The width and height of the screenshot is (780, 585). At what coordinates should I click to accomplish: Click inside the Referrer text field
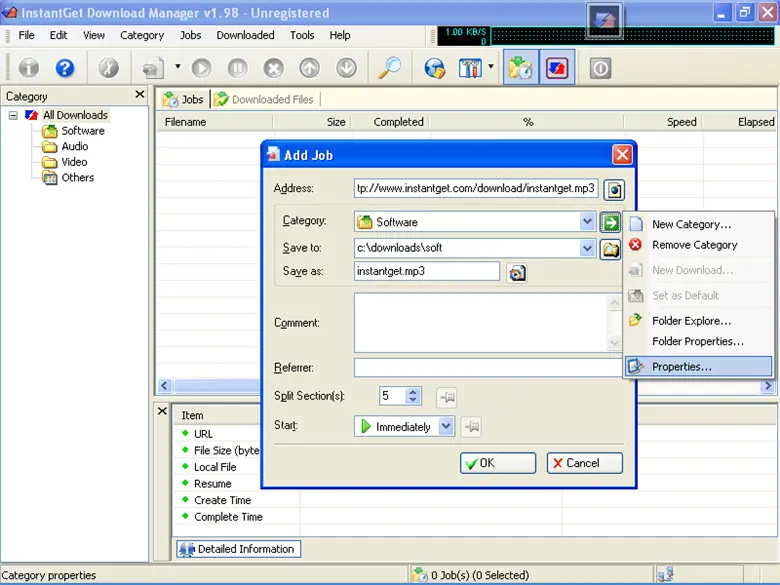coord(486,368)
